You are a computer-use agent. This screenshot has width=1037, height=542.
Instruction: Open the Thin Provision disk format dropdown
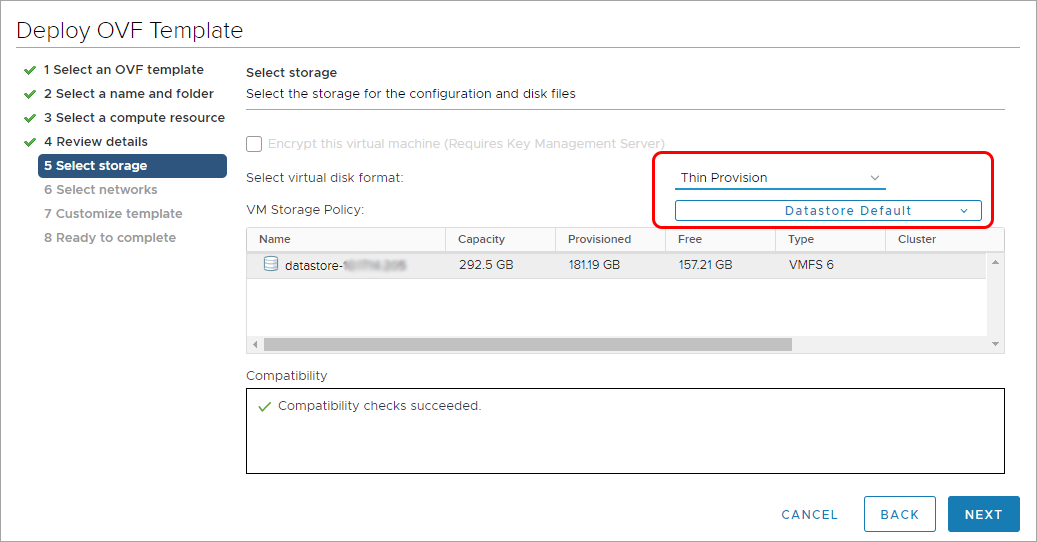click(780, 178)
